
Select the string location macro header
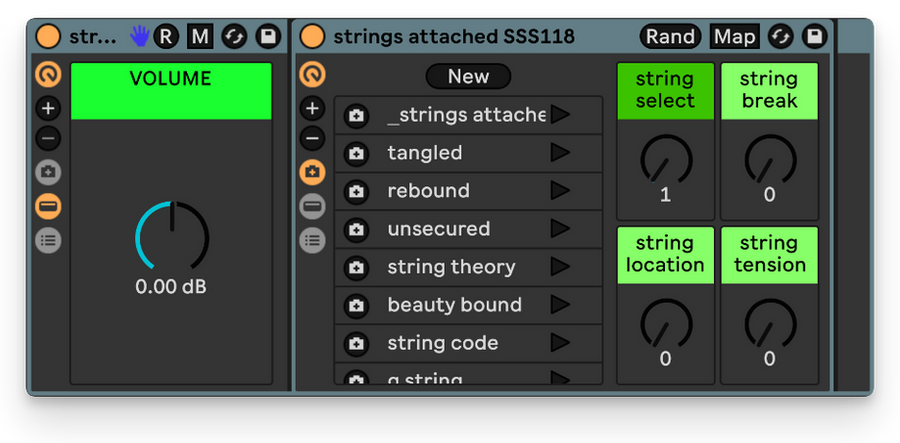665,255
